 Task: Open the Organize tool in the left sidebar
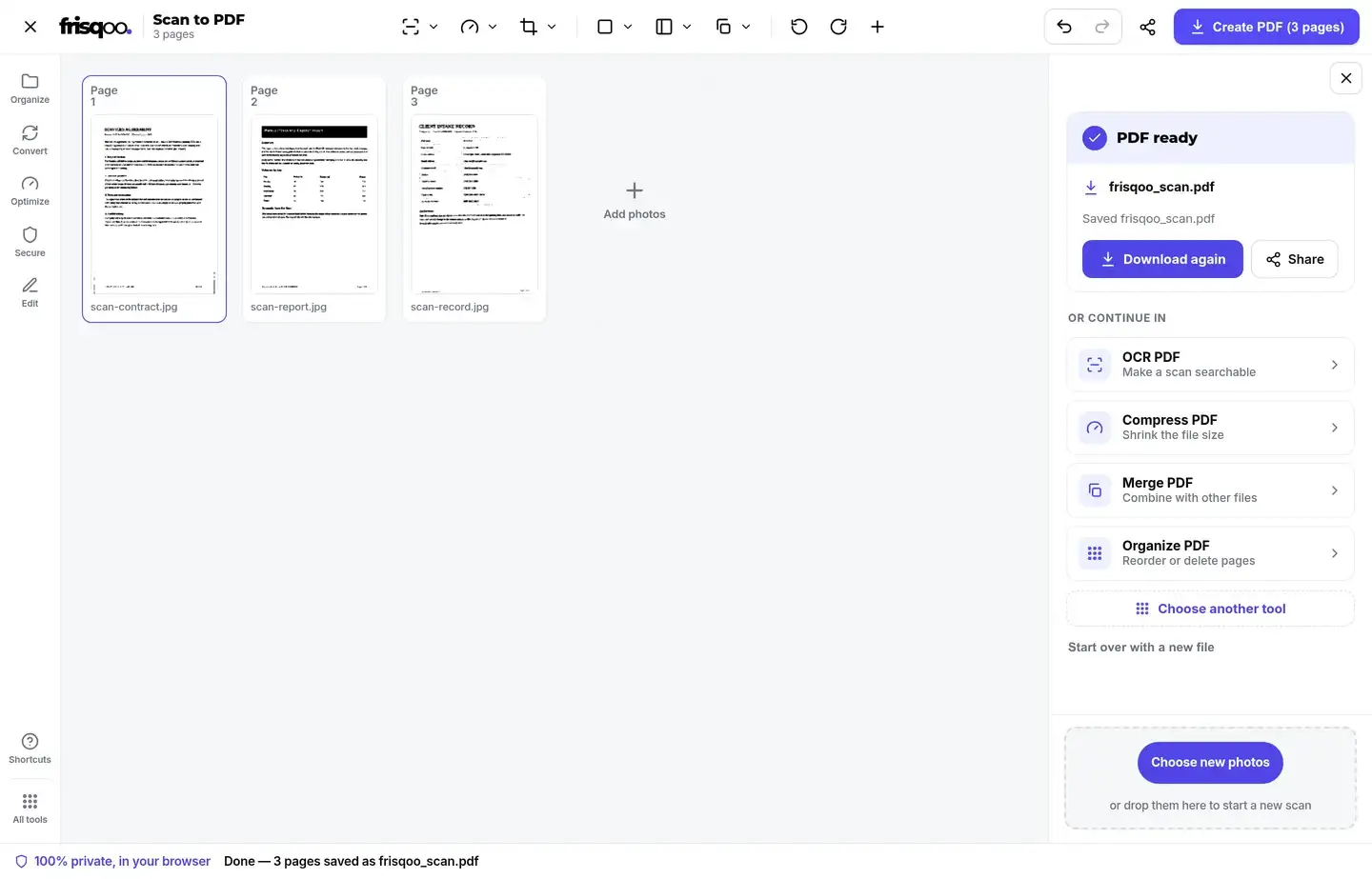(30, 88)
